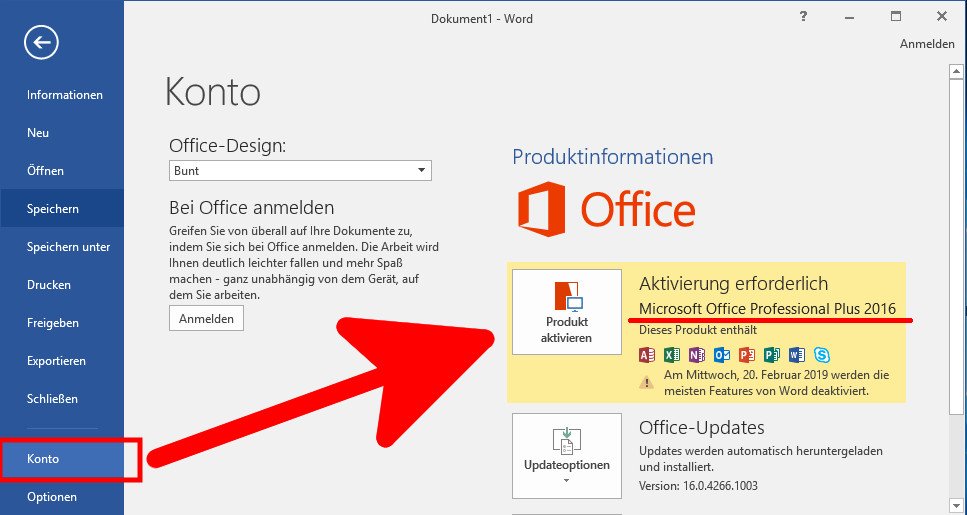967x515 pixels.
Task: Click Anmelden button under Bei Office anmelden
Action: click(x=206, y=319)
